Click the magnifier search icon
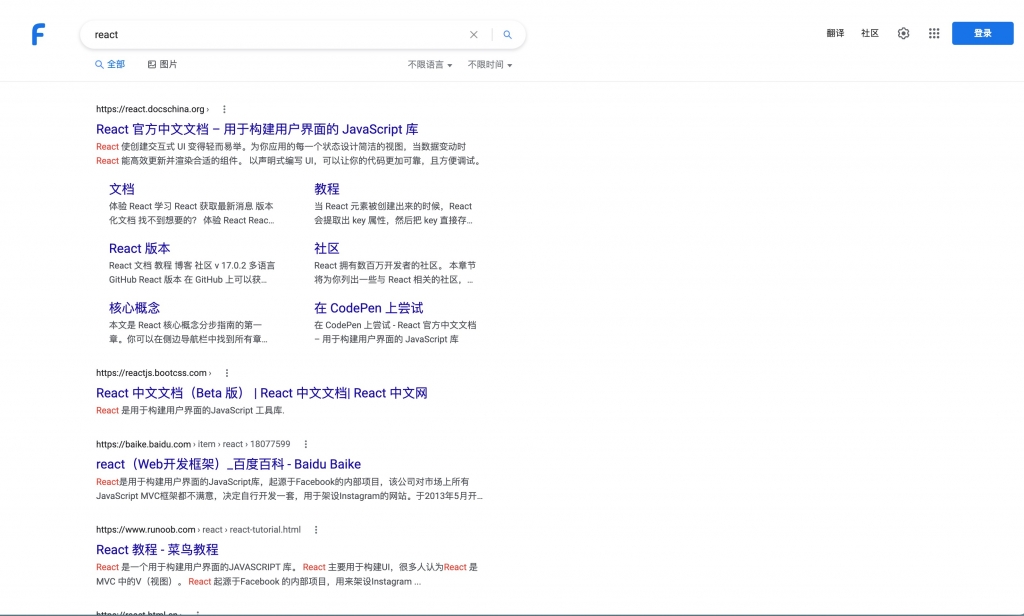 (x=507, y=35)
